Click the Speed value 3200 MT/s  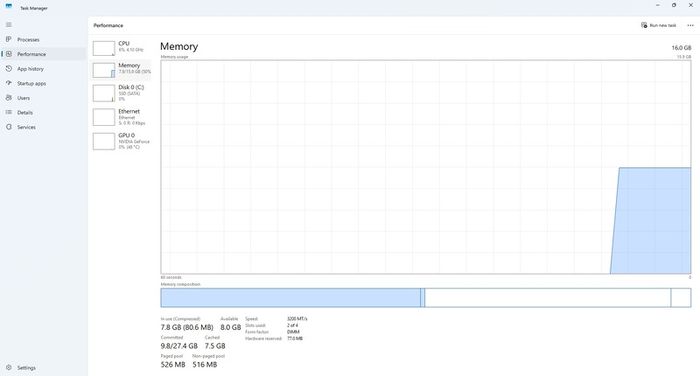click(x=297, y=319)
